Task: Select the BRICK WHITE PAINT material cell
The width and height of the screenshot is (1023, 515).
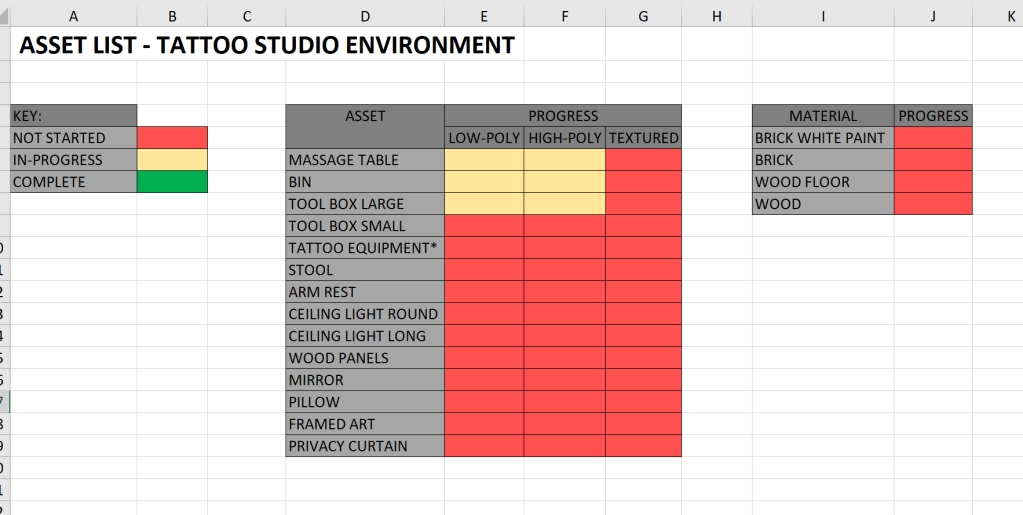Action: (823, 138)
